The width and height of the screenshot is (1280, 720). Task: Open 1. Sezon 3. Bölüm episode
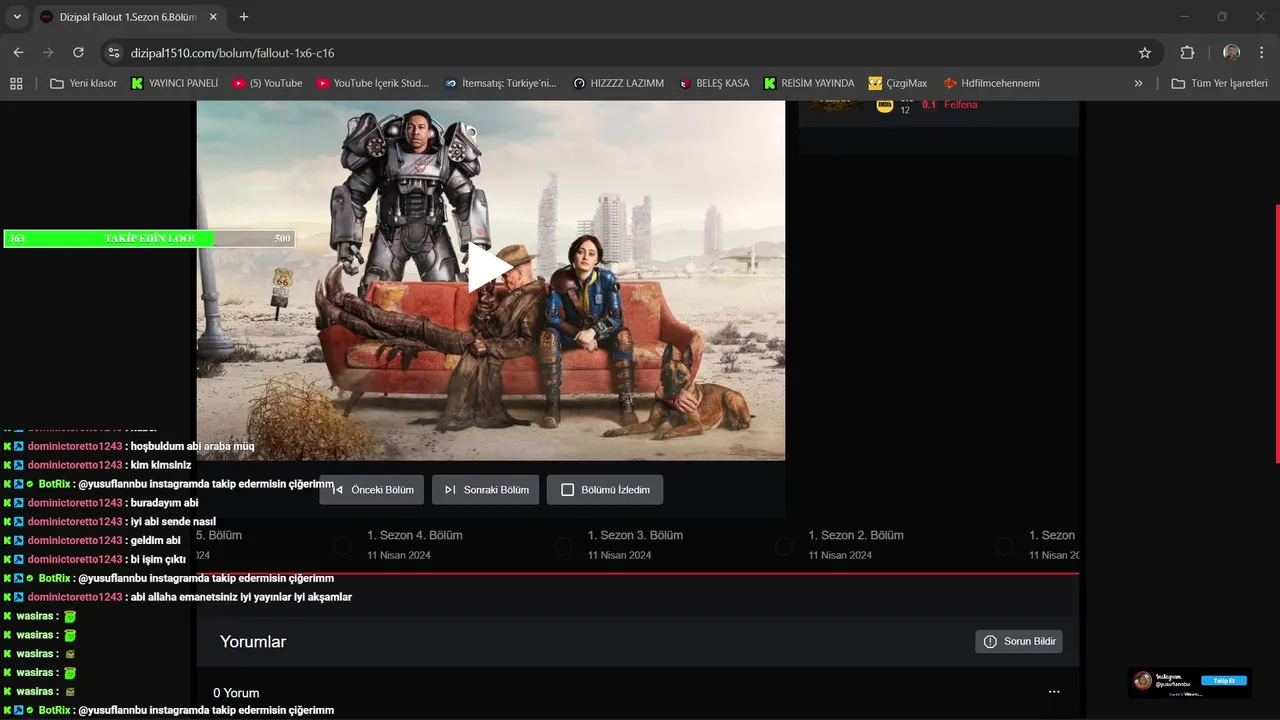[x=635, y=535]
